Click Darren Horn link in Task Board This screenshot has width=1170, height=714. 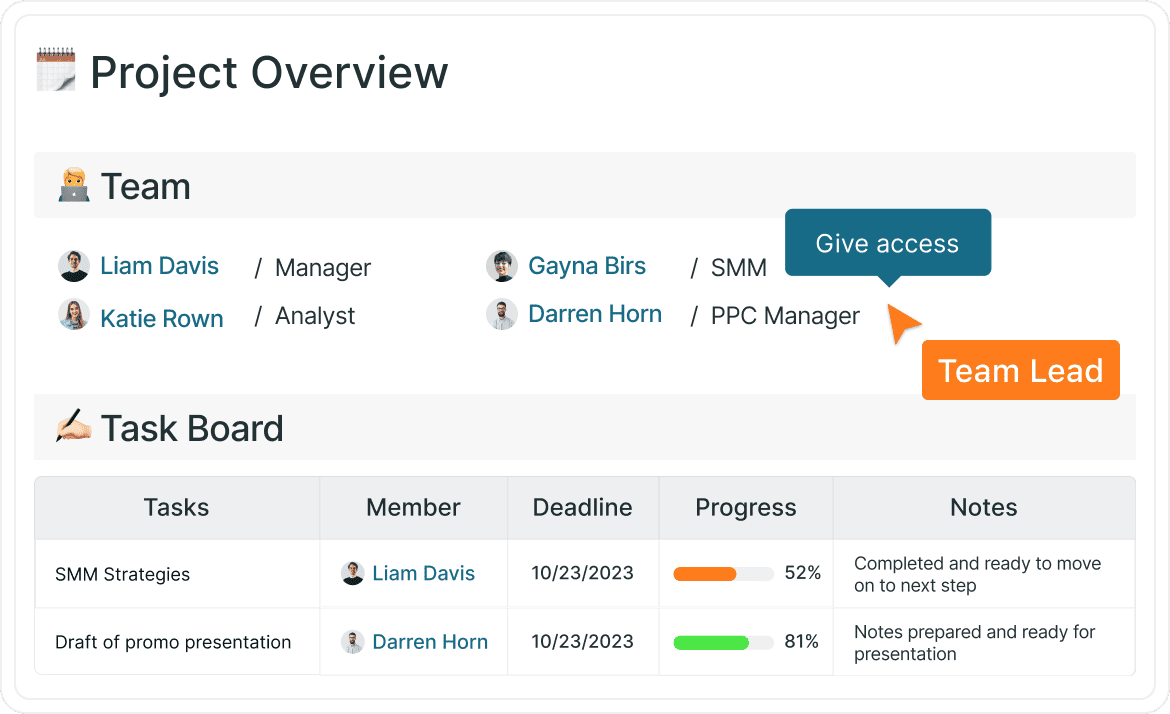click(430, 642)
